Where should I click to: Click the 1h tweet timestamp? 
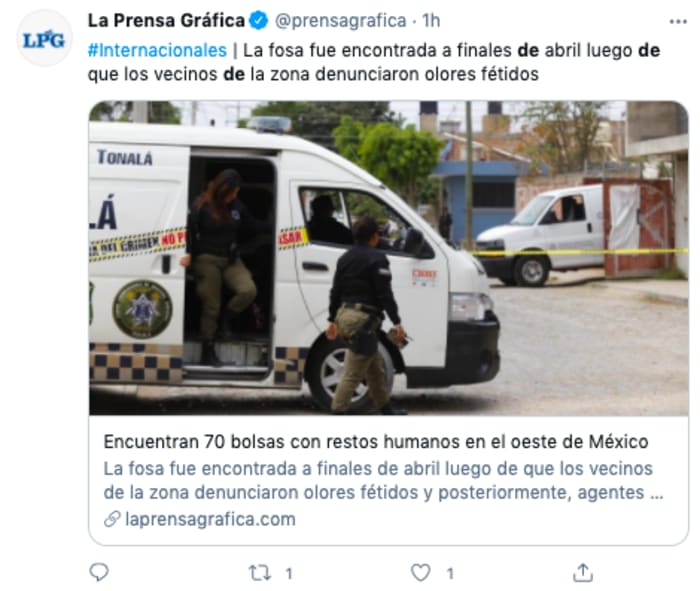431,21
